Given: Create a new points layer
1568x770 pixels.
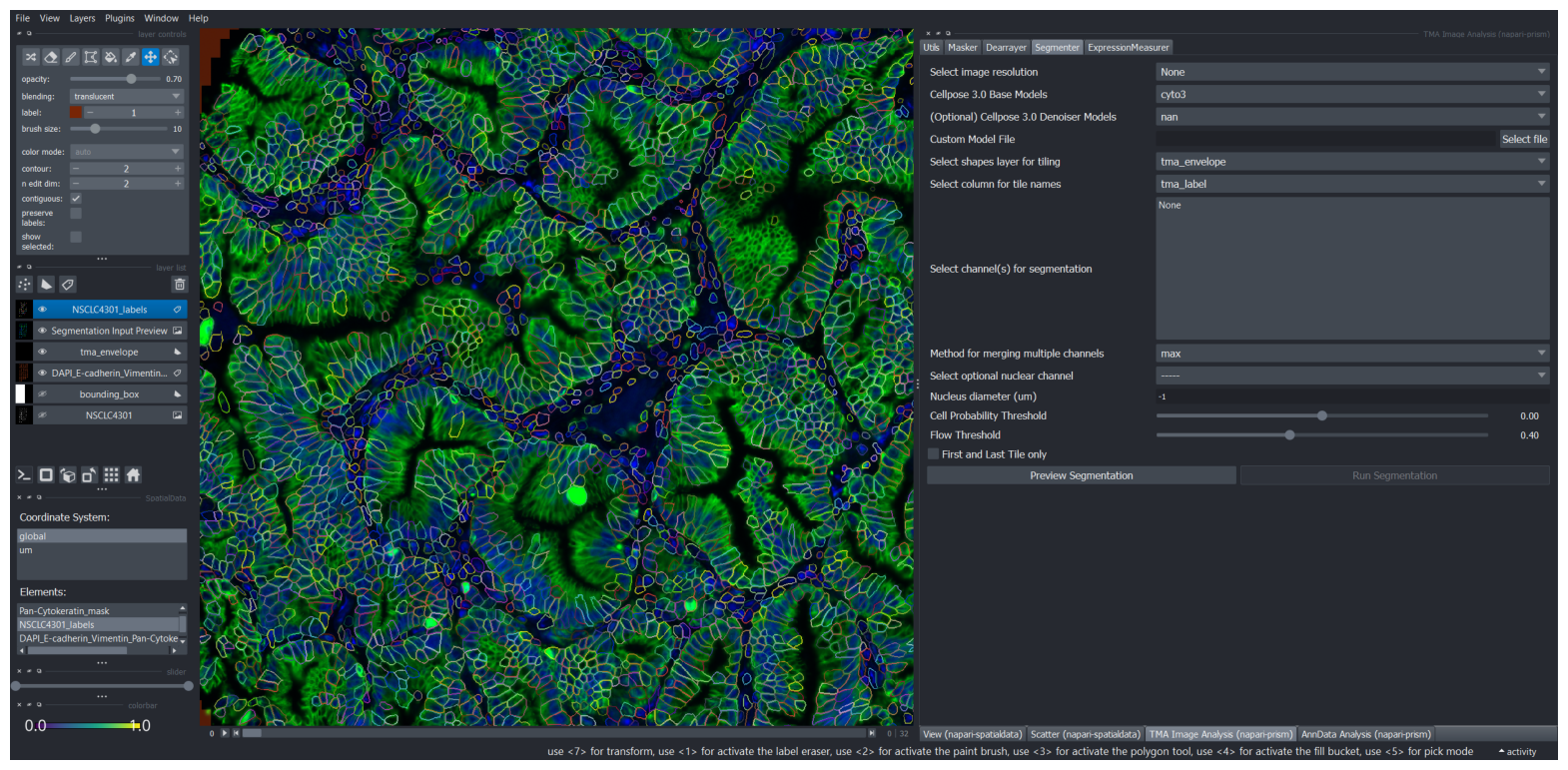Looking at the screenshot, I should (25, 285).
